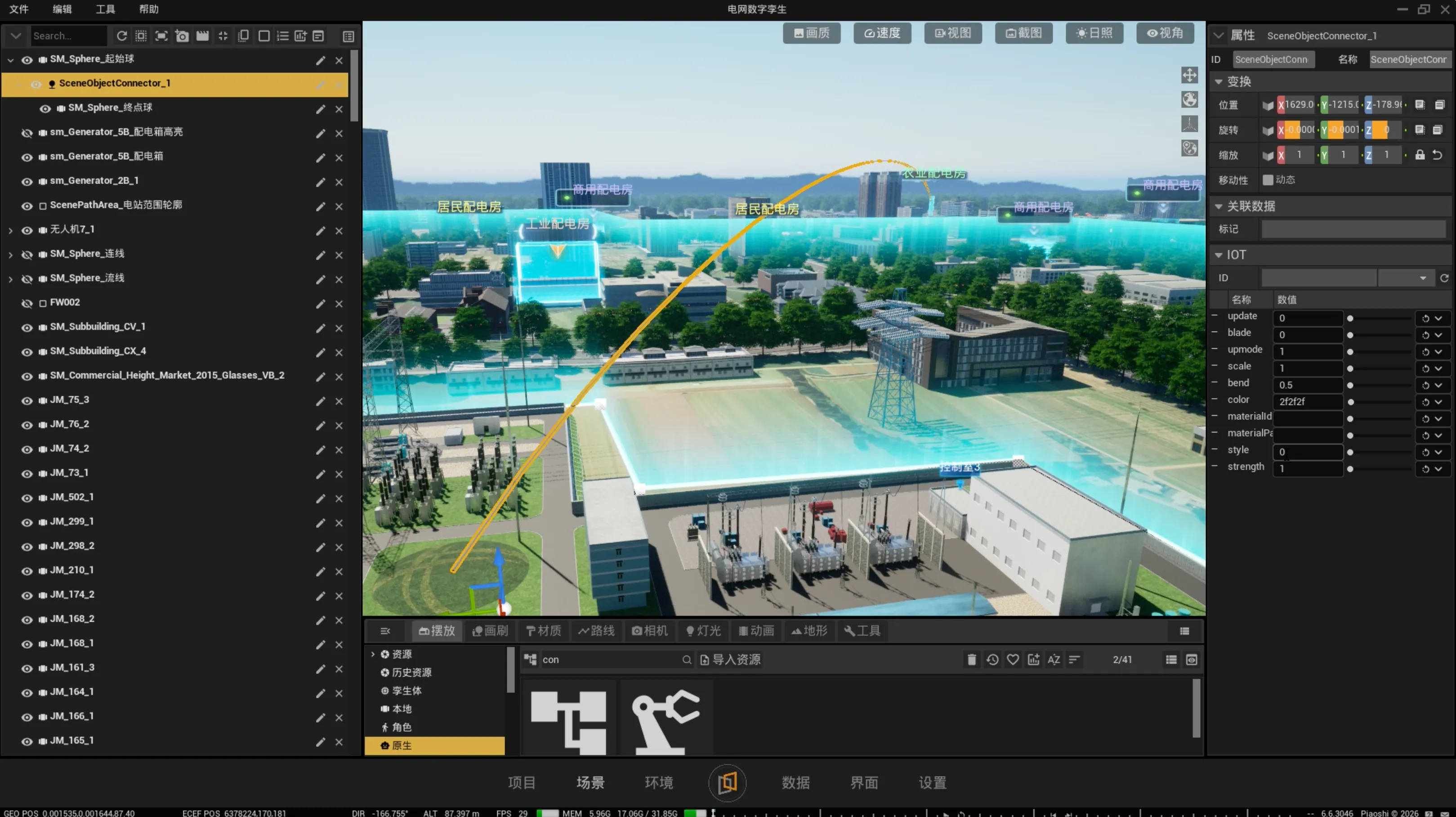The height and width of the screenshot is (817, 1456).
Task: Click the refresh icon in outliner toolbar
Action: (x=121, y=36)
